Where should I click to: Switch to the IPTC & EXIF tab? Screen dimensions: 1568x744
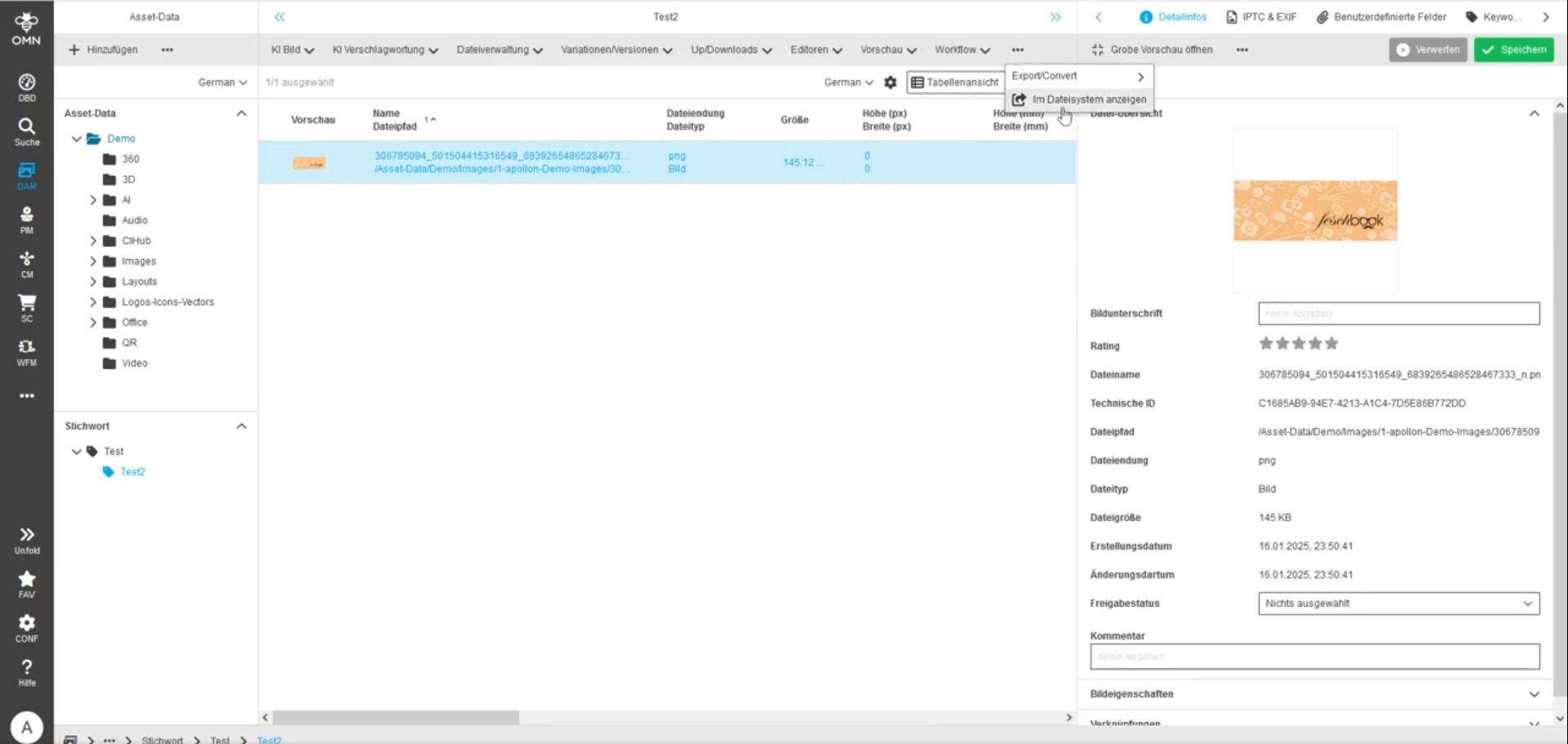(x=1261, y=16)
